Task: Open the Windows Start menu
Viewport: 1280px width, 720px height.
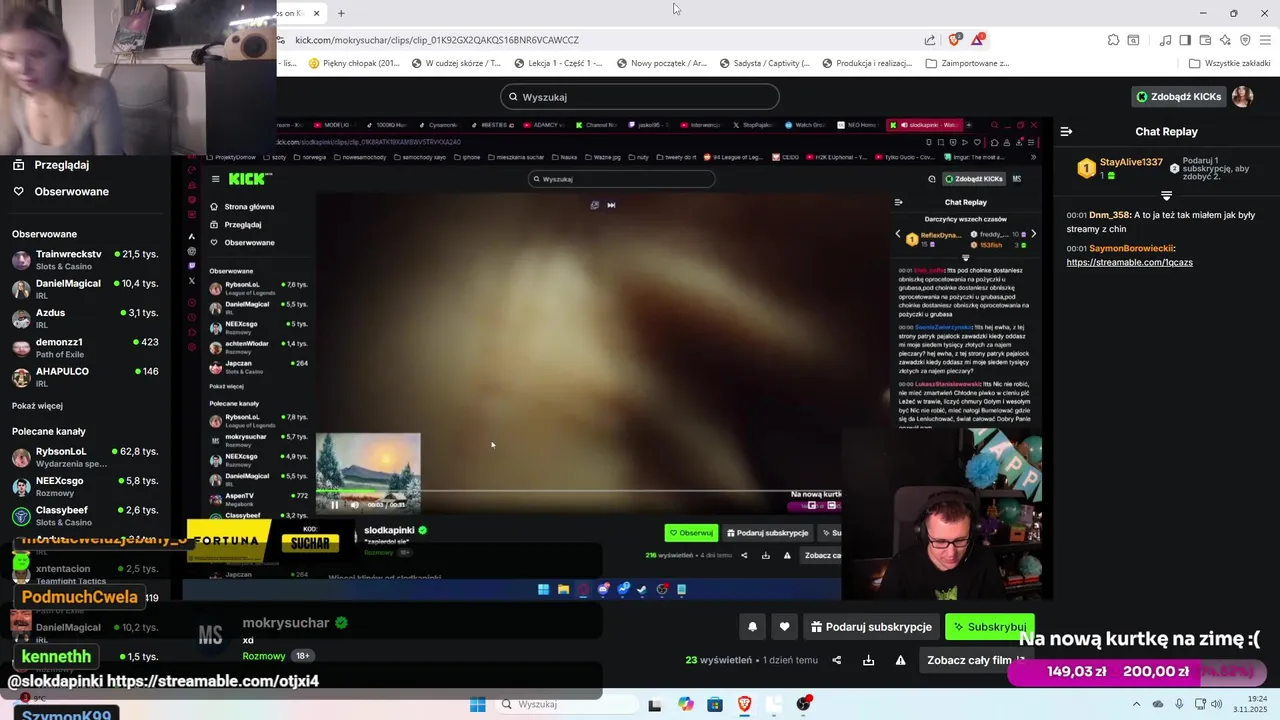Action: point(478,704)
